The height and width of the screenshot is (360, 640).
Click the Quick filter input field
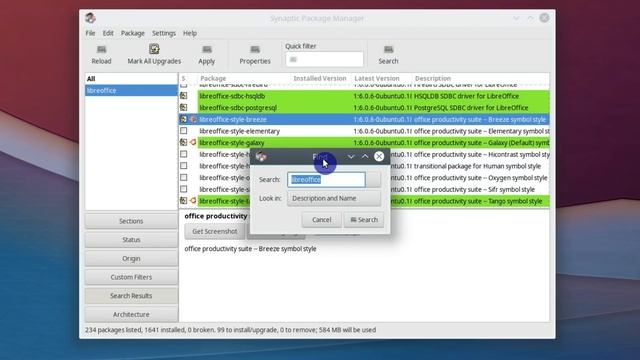(324, 60)
